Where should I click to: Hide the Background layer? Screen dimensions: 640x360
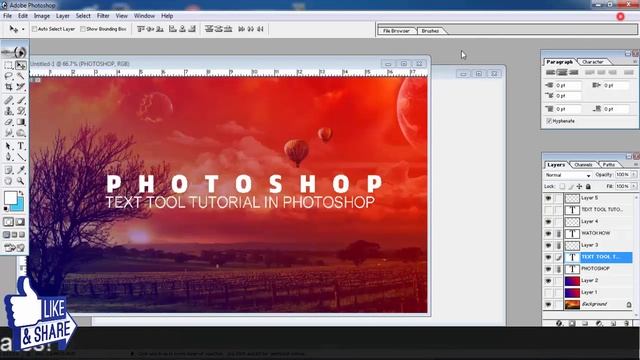(548, 304)
